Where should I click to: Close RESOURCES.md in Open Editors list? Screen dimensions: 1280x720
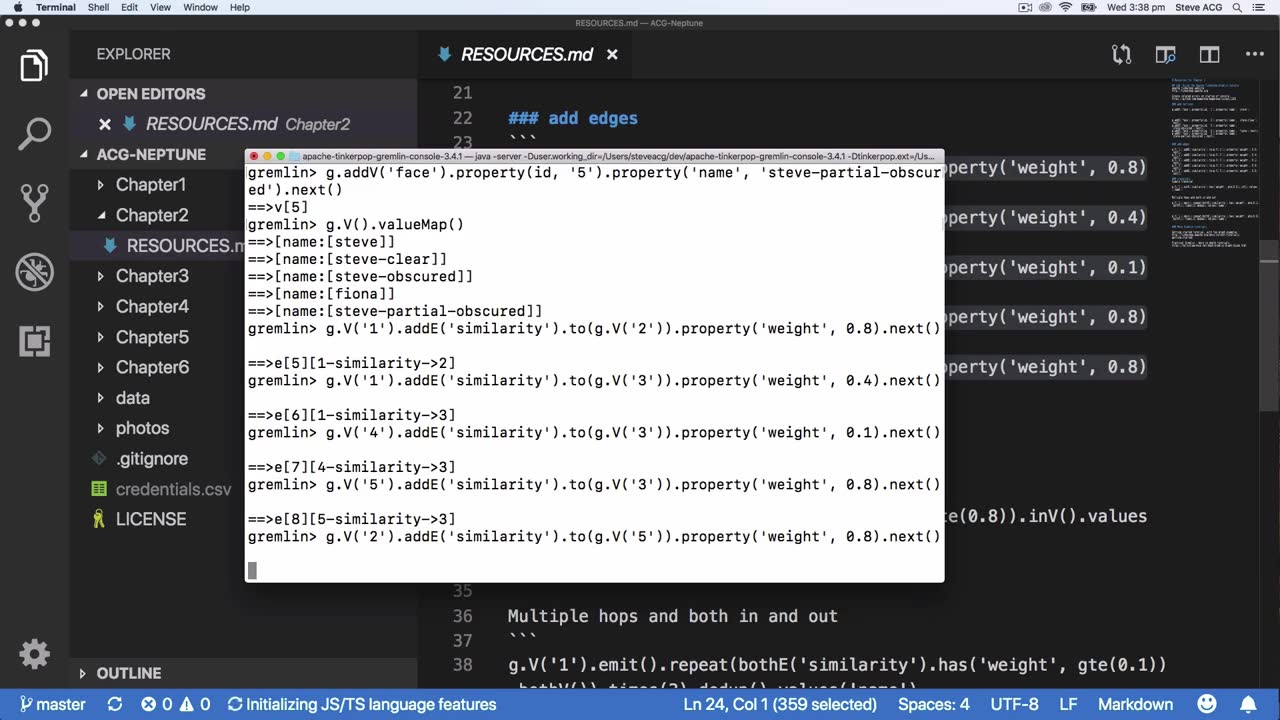[x=105, y=124]
